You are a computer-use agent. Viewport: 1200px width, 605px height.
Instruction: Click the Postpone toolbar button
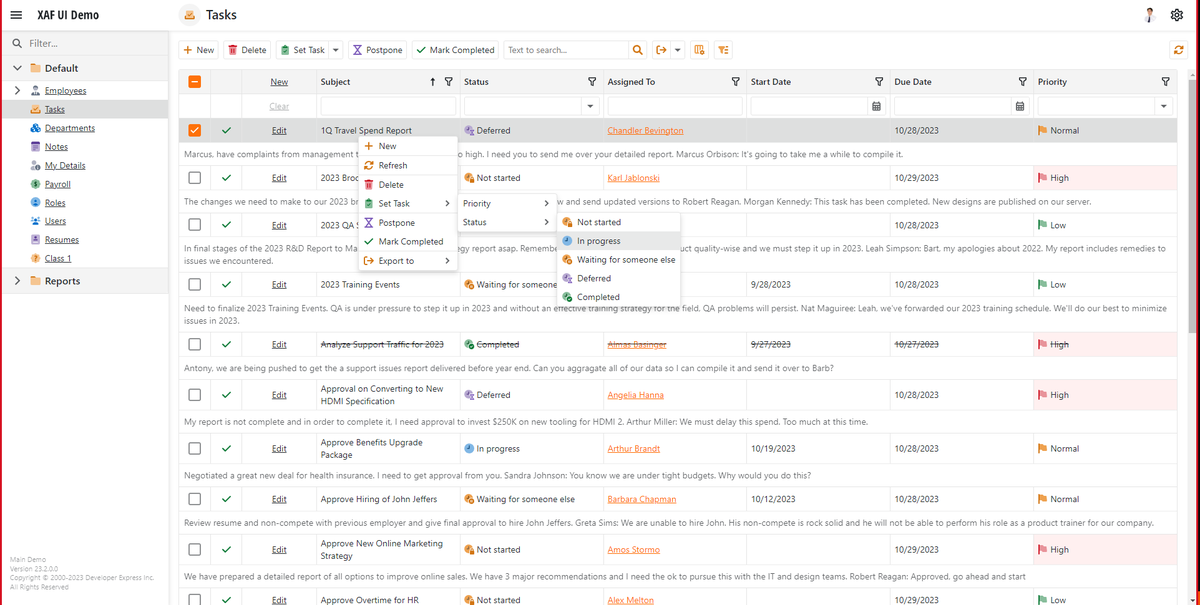pos(377,50)
